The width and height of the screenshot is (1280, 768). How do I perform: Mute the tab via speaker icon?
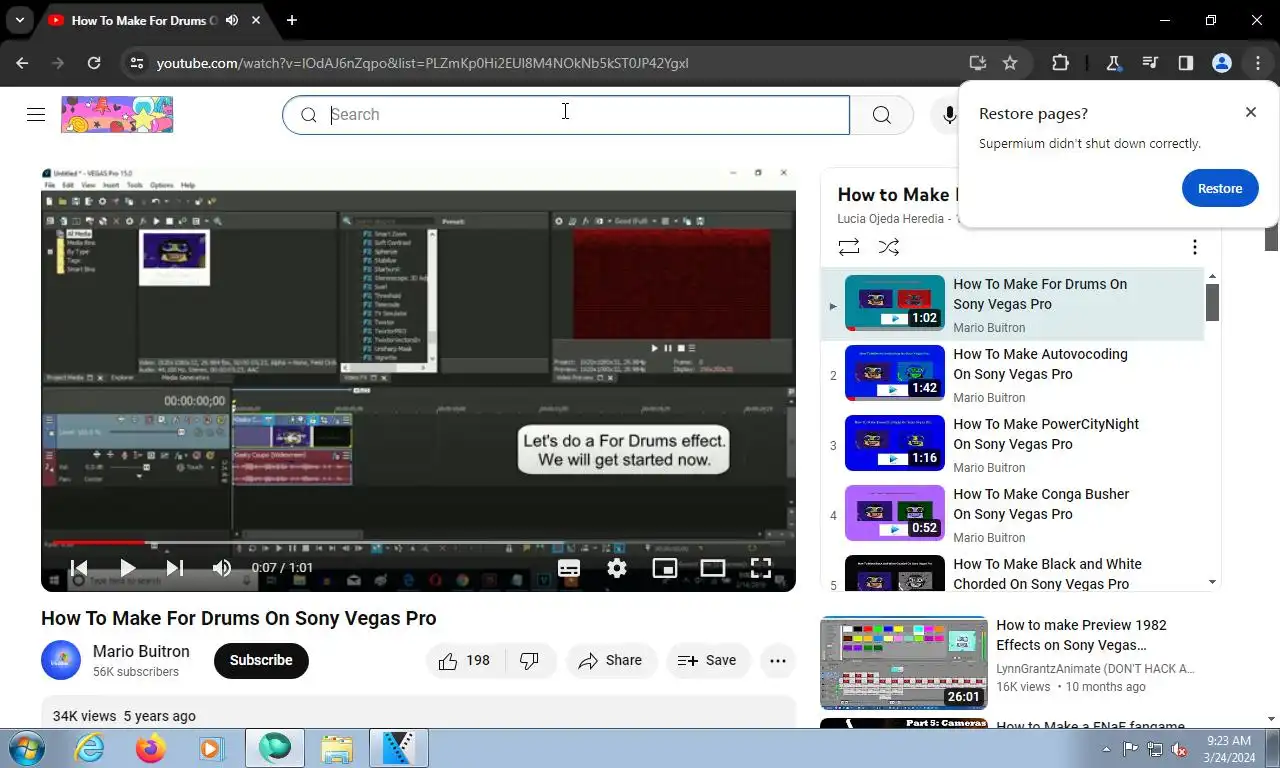tap(232, 20)
